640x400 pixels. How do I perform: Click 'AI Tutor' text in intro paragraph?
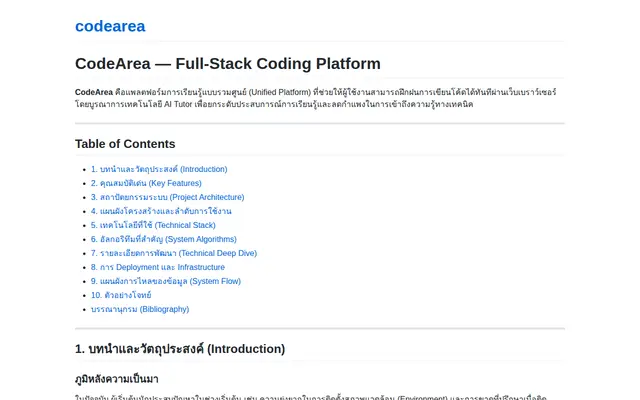pos(178,104)
